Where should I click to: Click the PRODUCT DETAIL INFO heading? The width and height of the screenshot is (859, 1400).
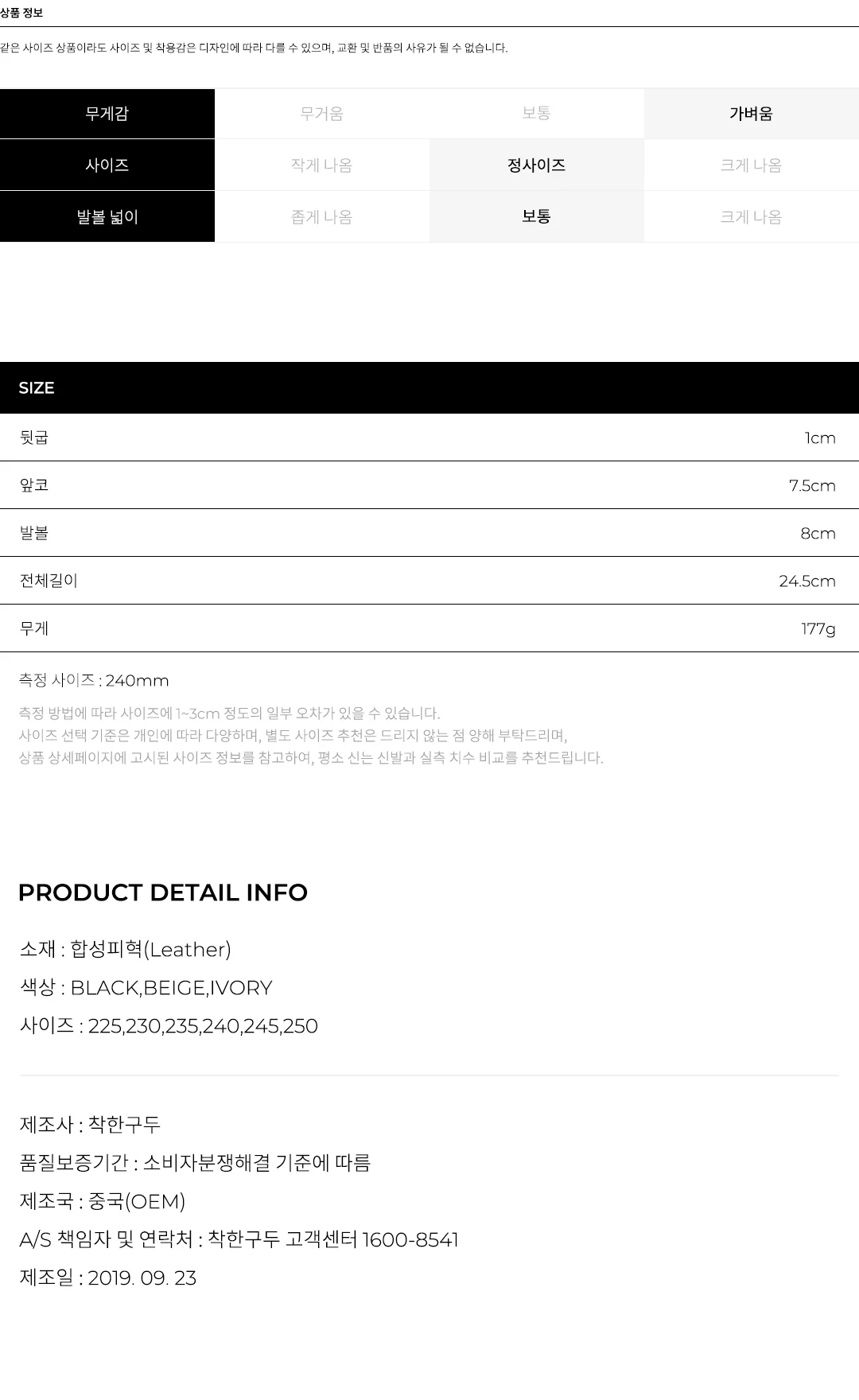click(163, 892)
